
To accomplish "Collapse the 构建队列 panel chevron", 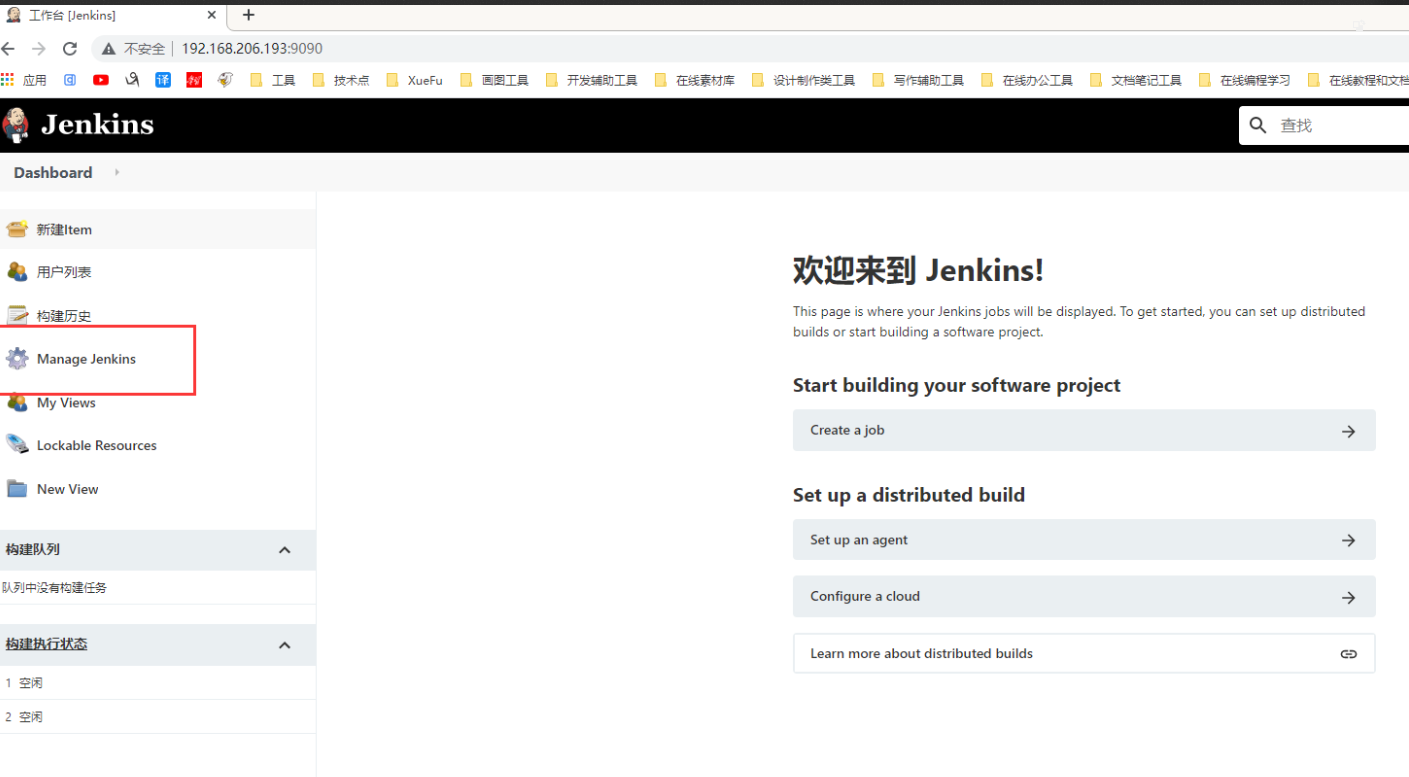I will tap(284, 550).
